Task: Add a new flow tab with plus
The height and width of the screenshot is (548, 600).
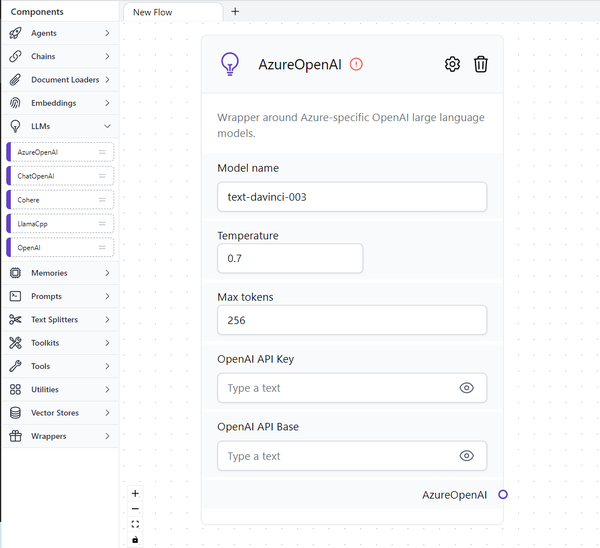Action: [x=235, y=11]
